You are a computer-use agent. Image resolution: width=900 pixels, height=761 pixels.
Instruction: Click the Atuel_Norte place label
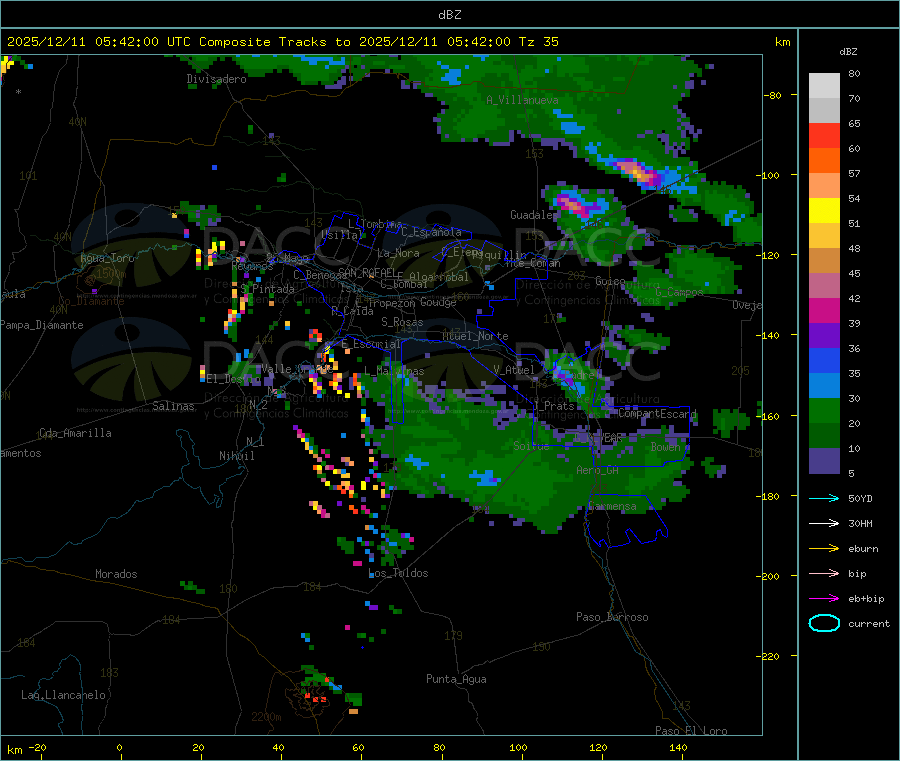pos(475,336)
